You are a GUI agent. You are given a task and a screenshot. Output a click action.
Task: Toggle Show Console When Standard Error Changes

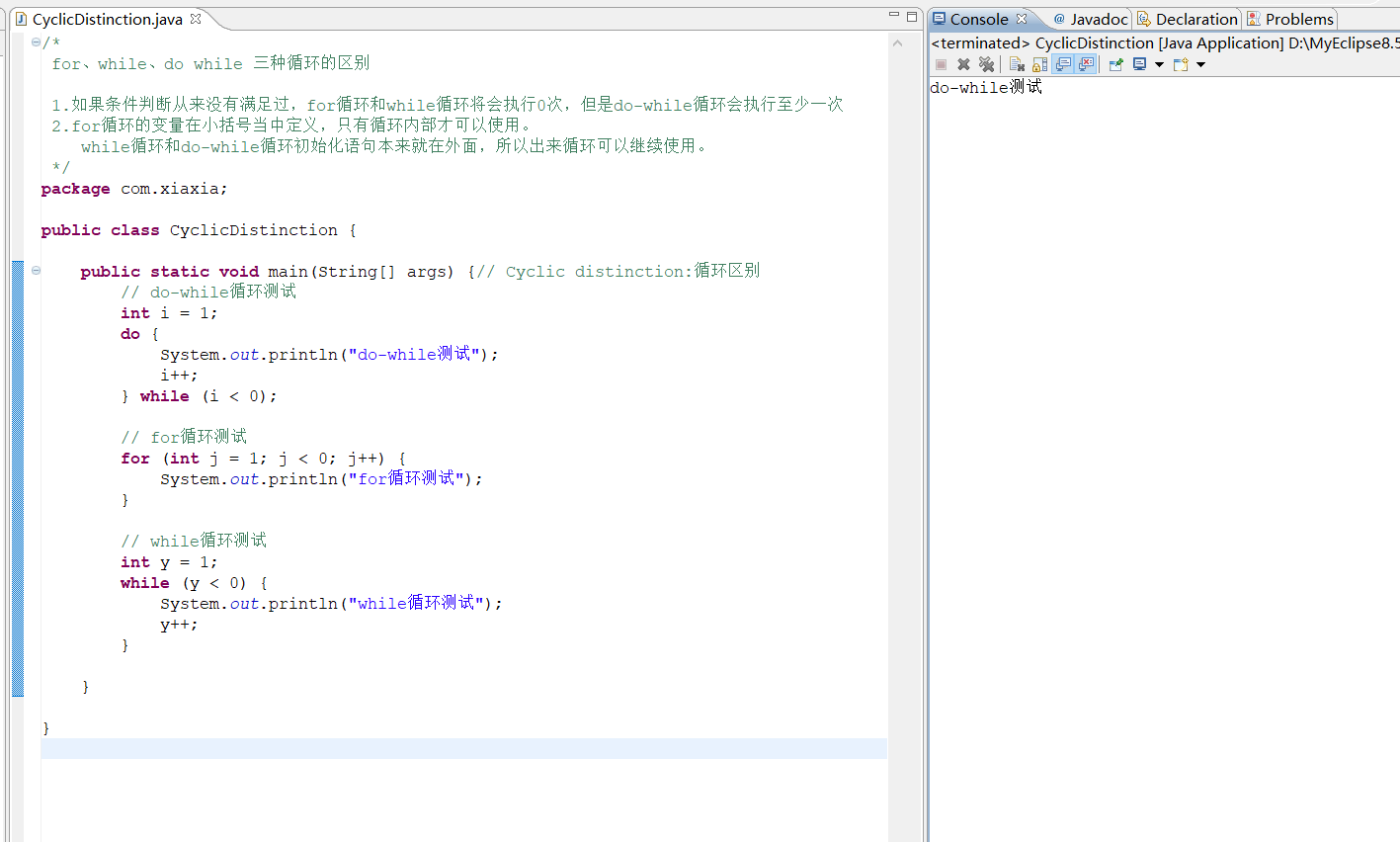1086,64
